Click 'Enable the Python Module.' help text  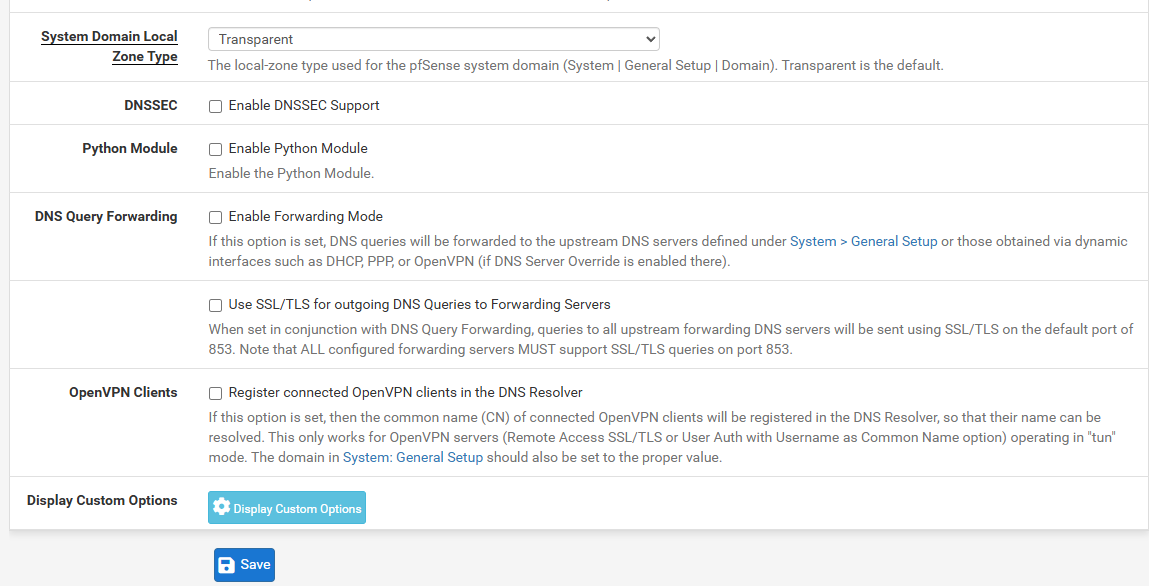[x=291, y=174]
